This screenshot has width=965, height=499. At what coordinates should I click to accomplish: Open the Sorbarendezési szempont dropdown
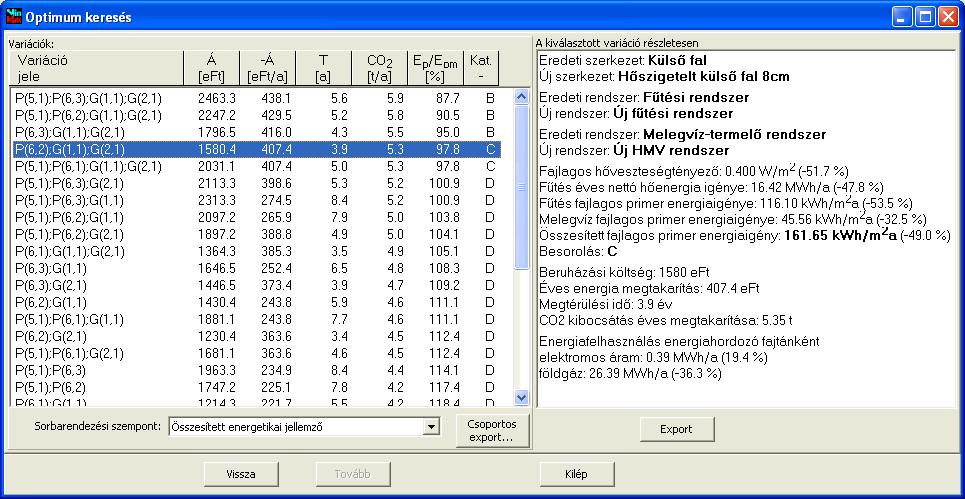tap(431, 427)
